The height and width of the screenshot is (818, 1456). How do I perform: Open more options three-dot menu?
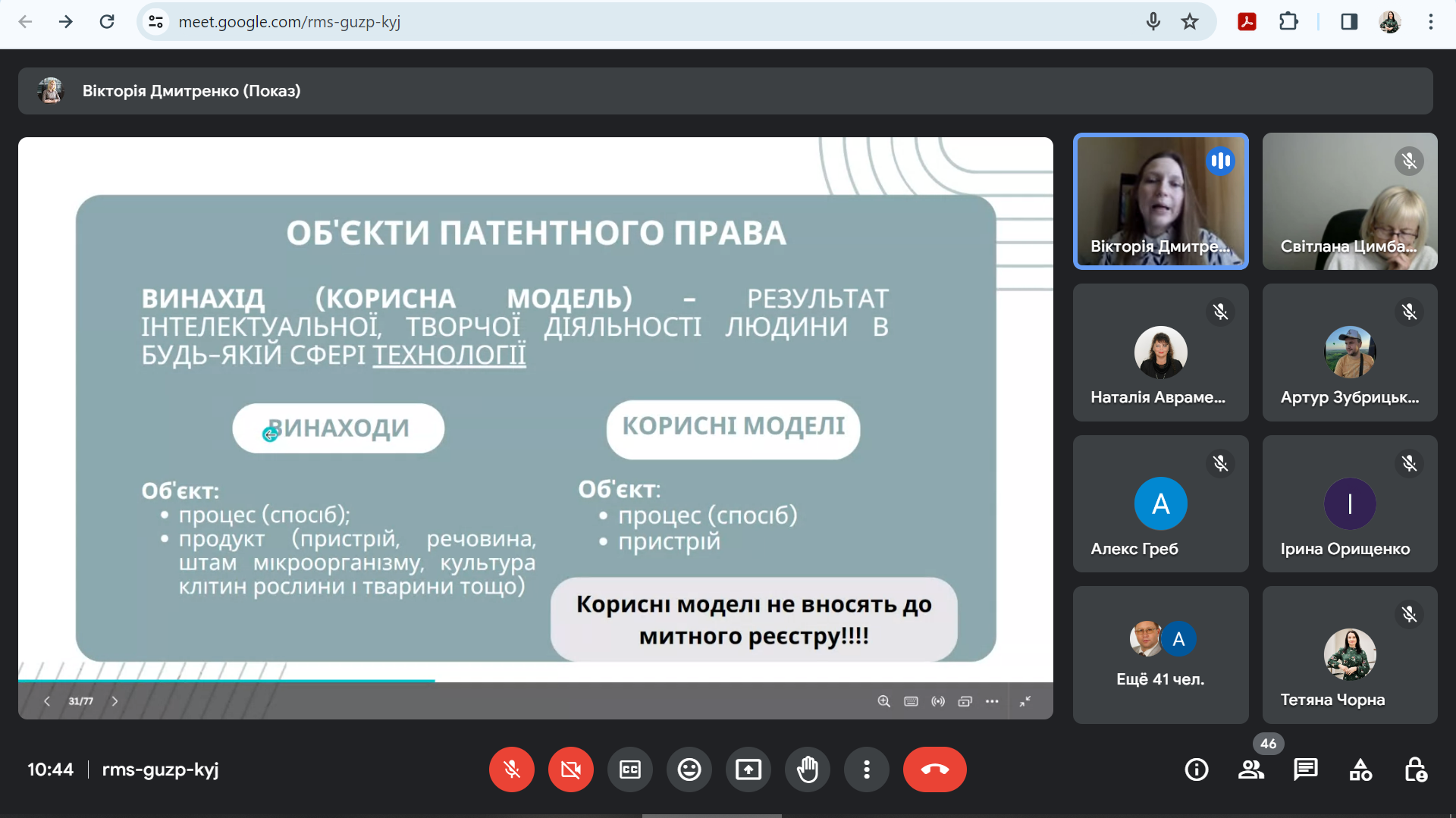coord(867,769)
